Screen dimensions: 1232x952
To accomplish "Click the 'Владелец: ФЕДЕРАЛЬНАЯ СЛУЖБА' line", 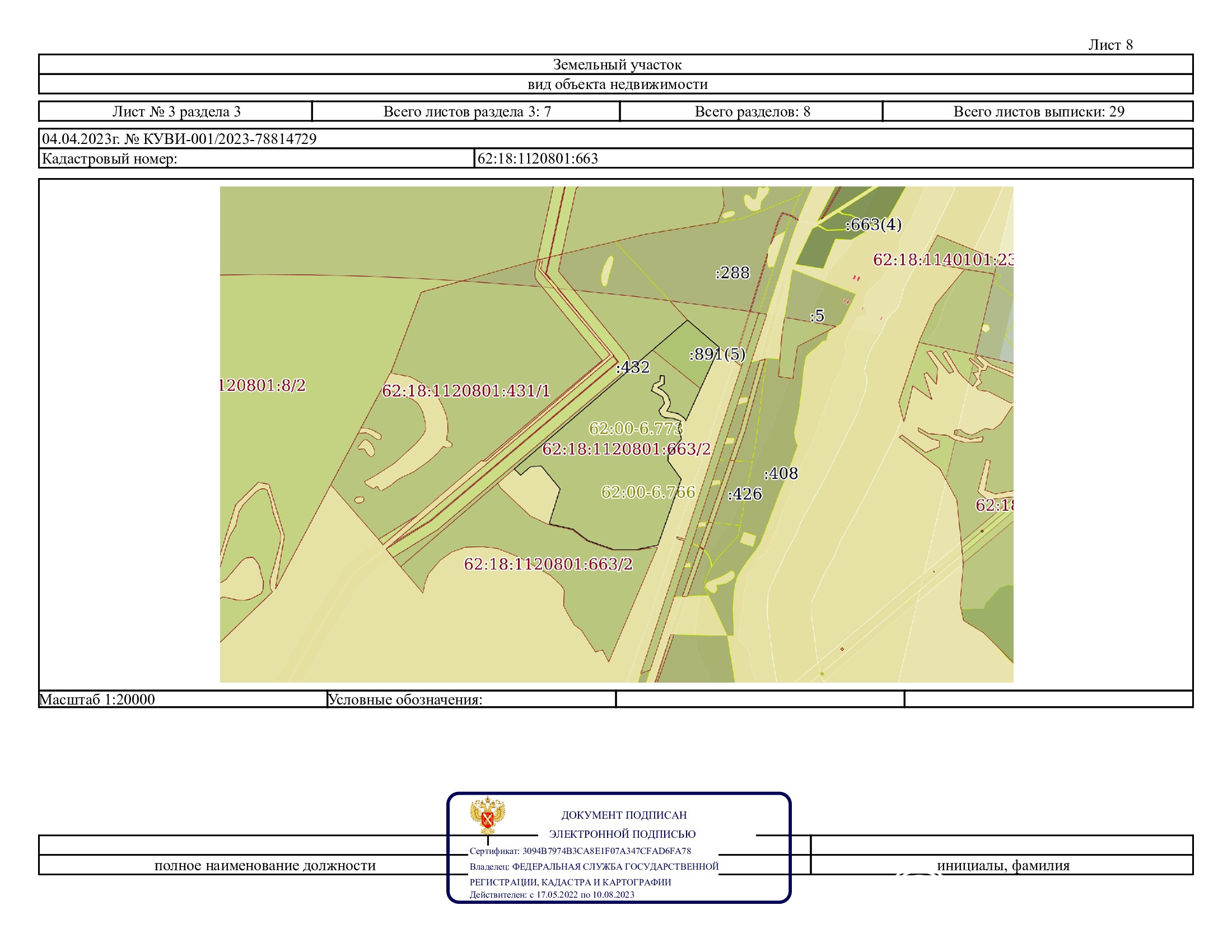I will 594,866.
